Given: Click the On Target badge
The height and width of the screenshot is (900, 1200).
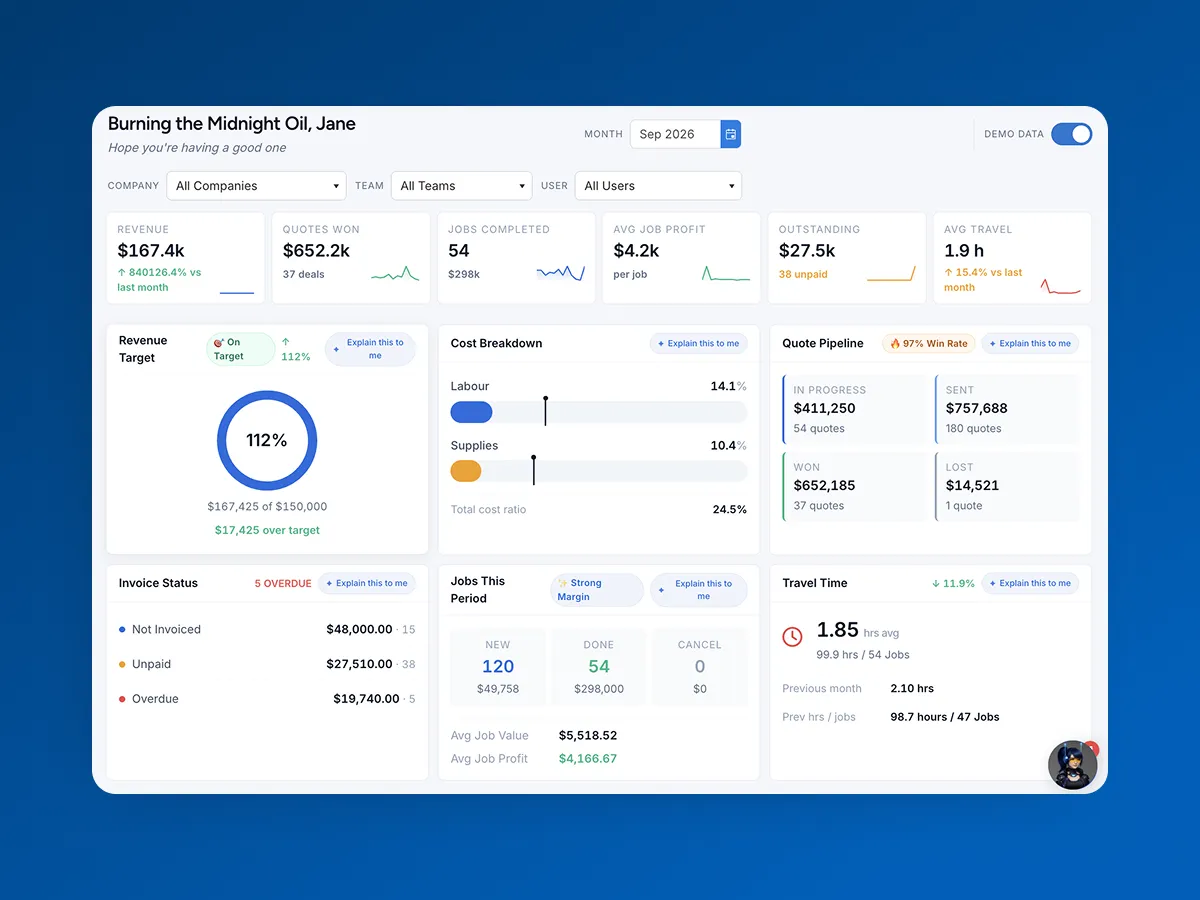Looking at the screenshot, I should [x=240, y=349].
